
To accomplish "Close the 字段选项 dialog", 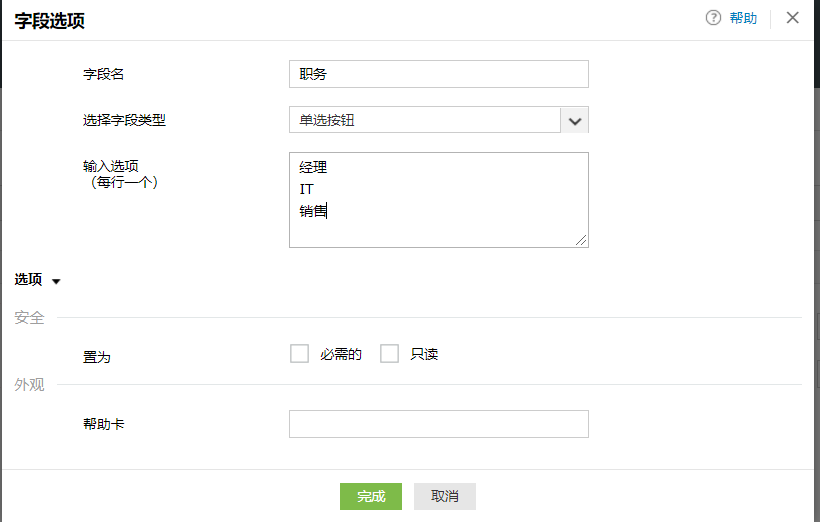I will (793, 18).
